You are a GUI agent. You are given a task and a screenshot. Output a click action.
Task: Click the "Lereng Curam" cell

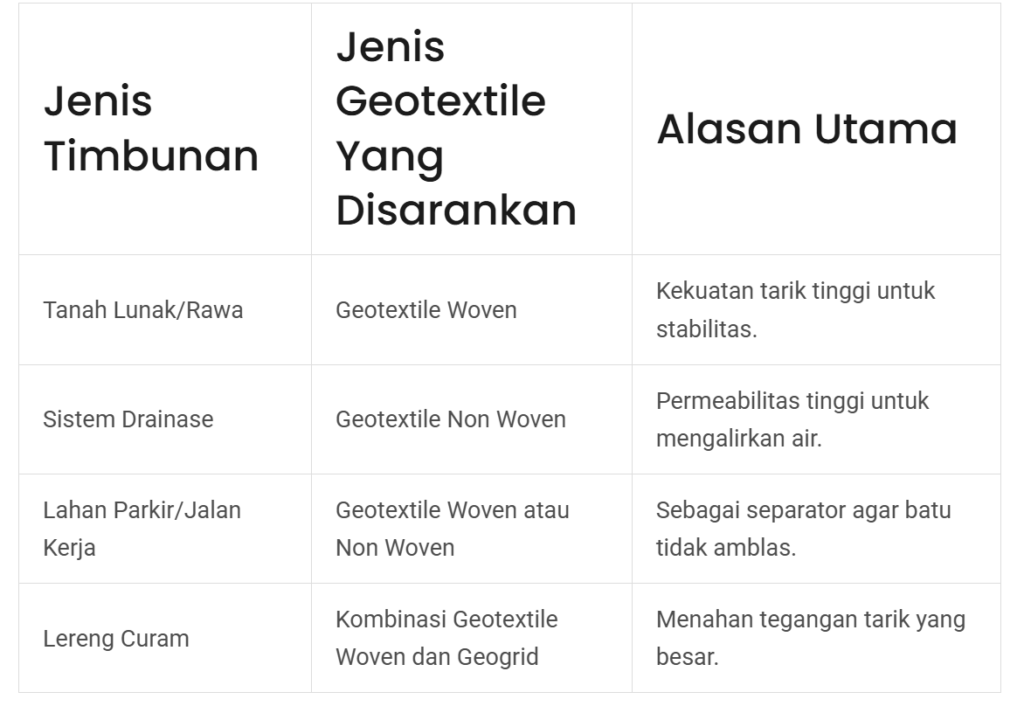(116, 638)
